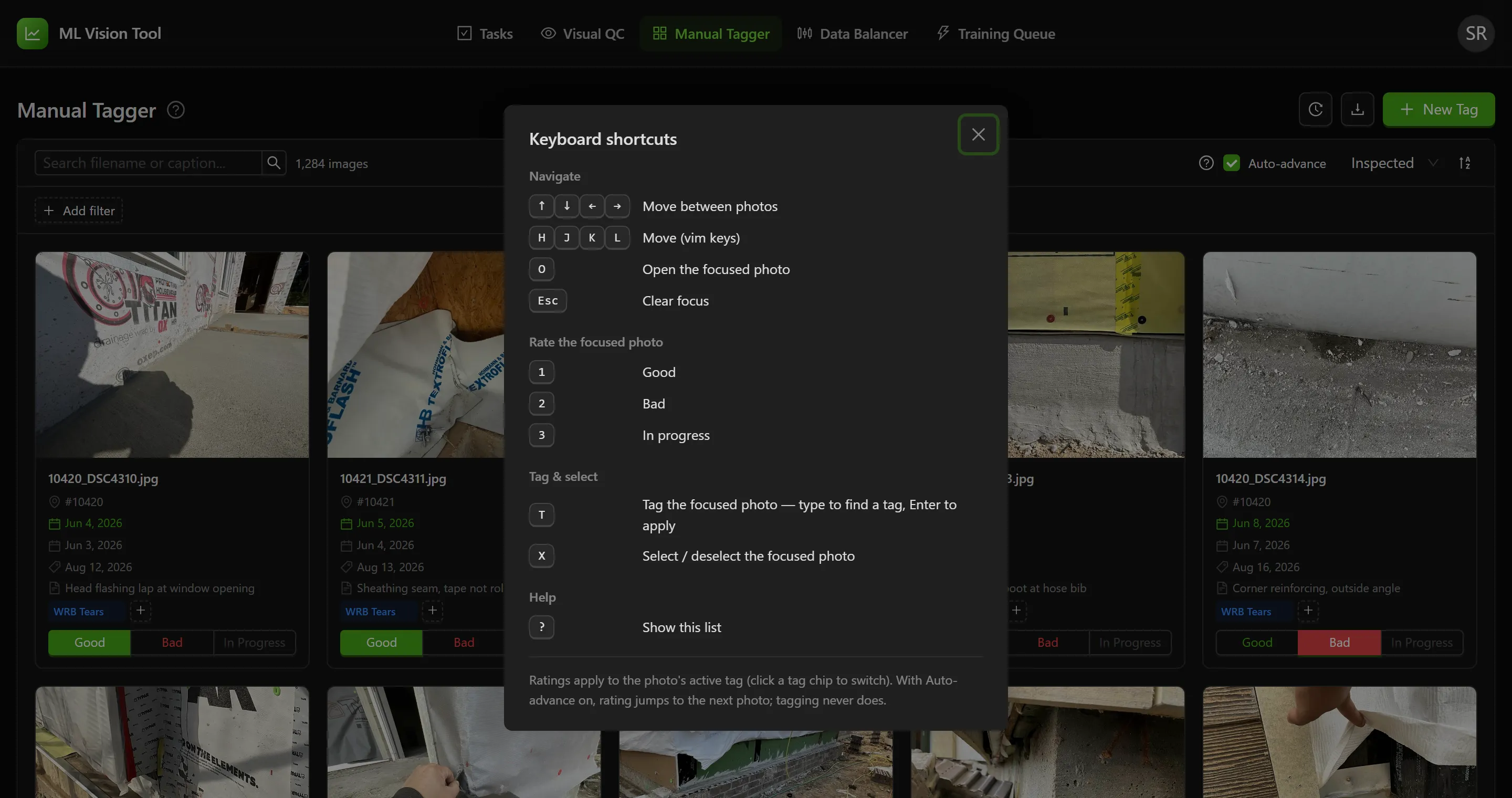Viewport: 1512px width, 798px height.
Task: Click the tag icon beside Aug 16, 2026
Action: (x=1222, y=567)
